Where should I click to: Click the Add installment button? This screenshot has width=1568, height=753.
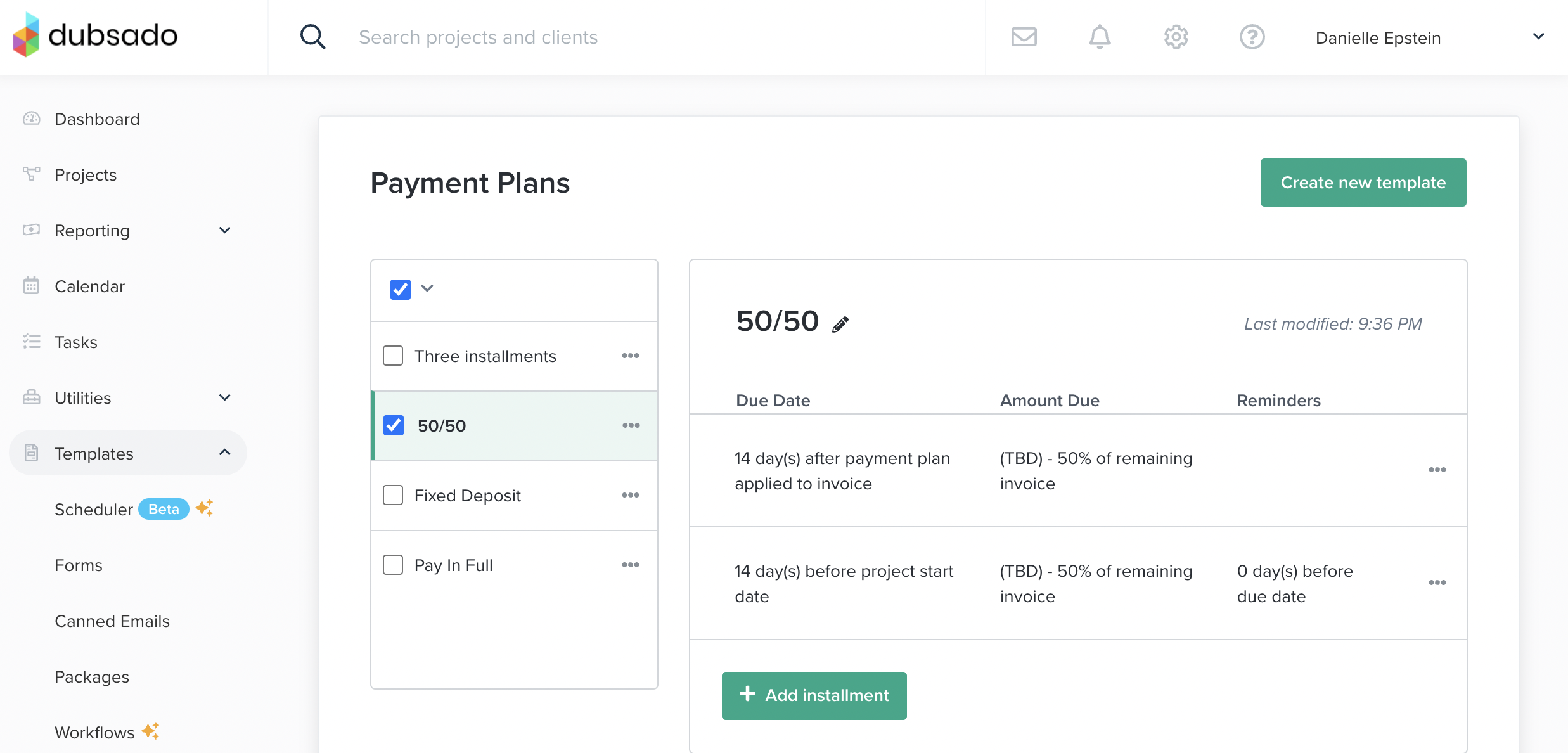814,695
